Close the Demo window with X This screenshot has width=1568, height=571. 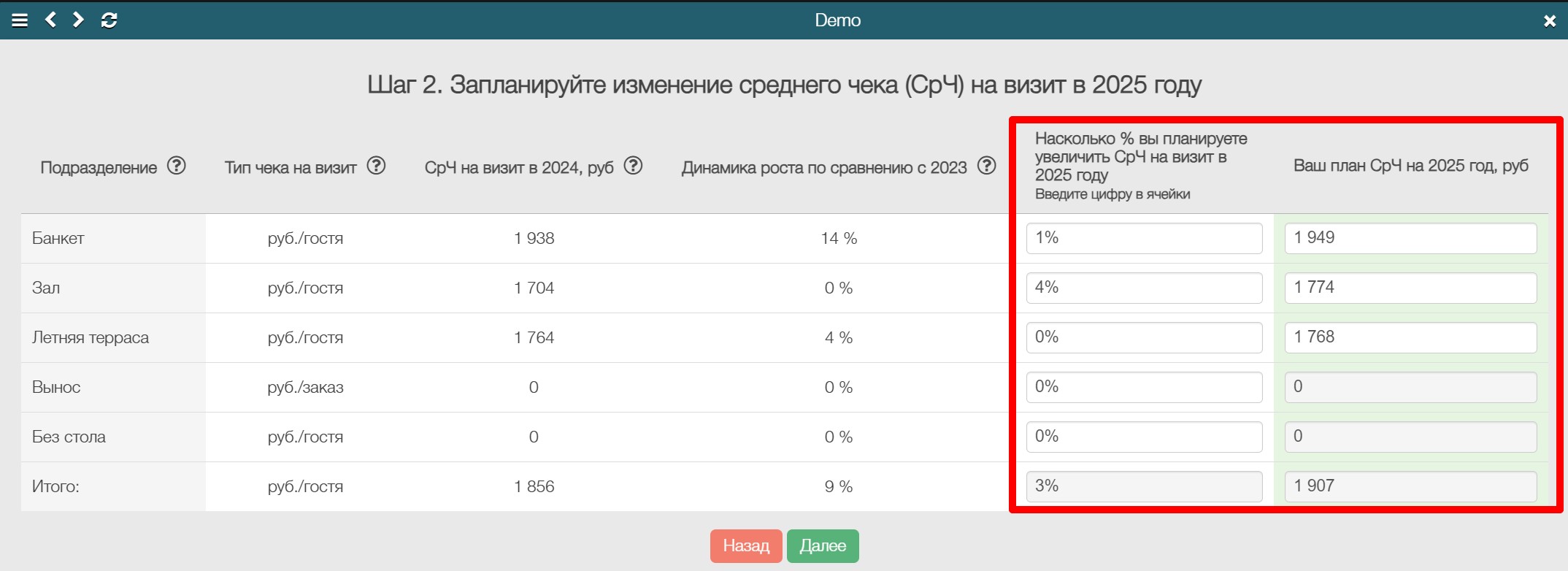(x=1550, y=21)
